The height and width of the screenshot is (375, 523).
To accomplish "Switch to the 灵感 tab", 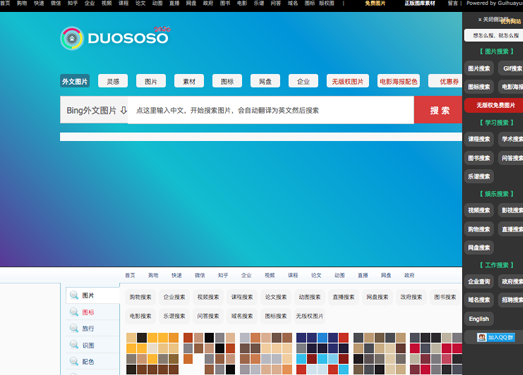I will pos(113,81).
